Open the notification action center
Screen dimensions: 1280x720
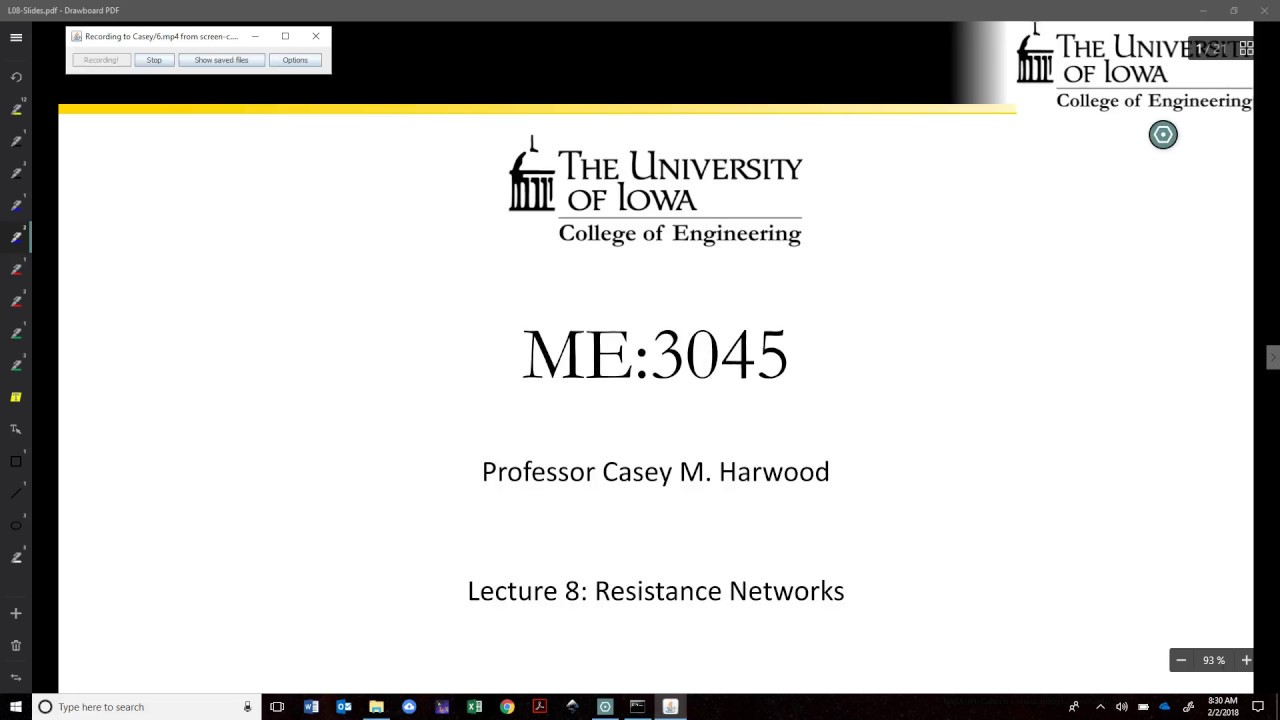tap(1258, 707)
